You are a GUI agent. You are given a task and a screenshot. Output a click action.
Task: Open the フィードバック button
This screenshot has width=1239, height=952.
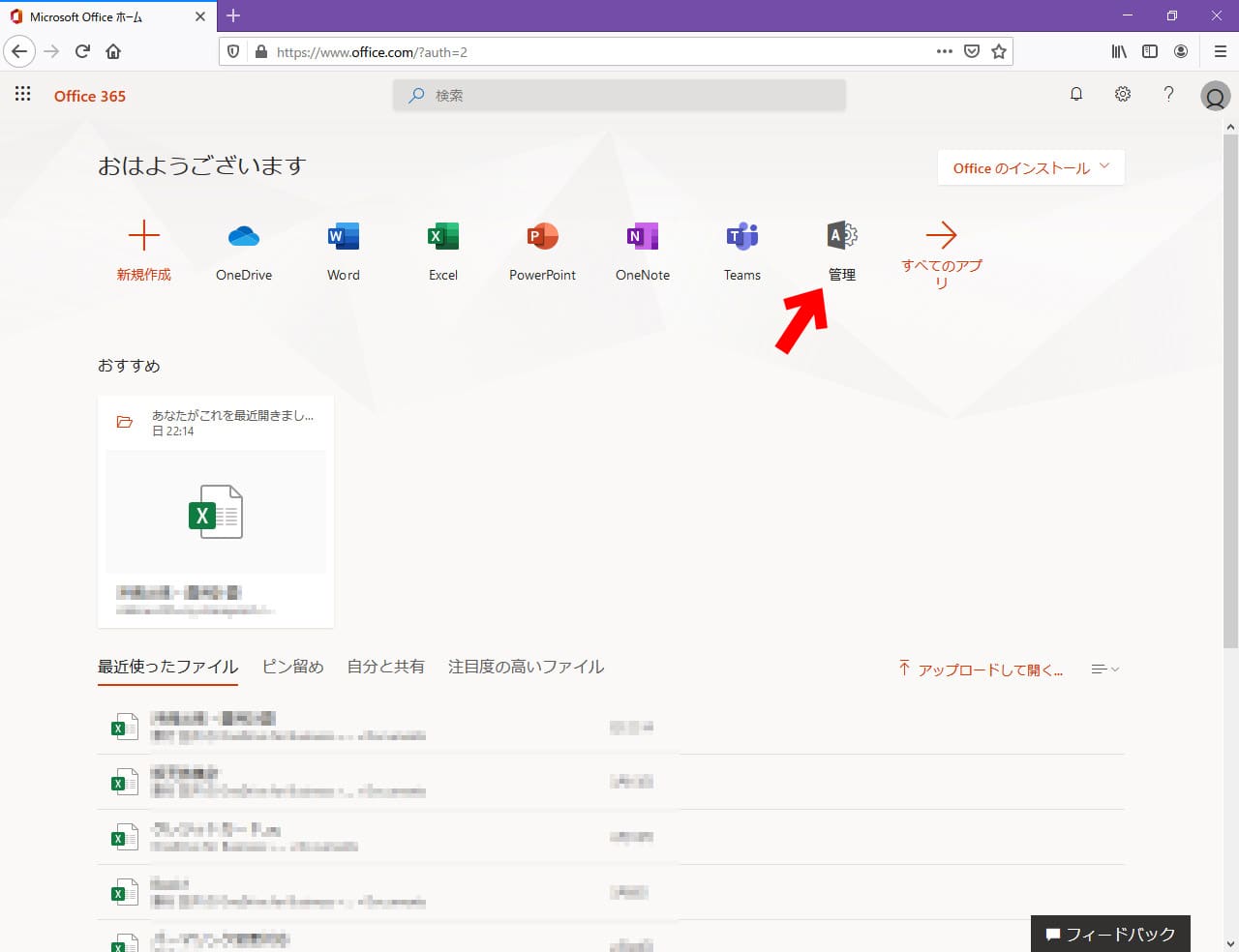1110,934
